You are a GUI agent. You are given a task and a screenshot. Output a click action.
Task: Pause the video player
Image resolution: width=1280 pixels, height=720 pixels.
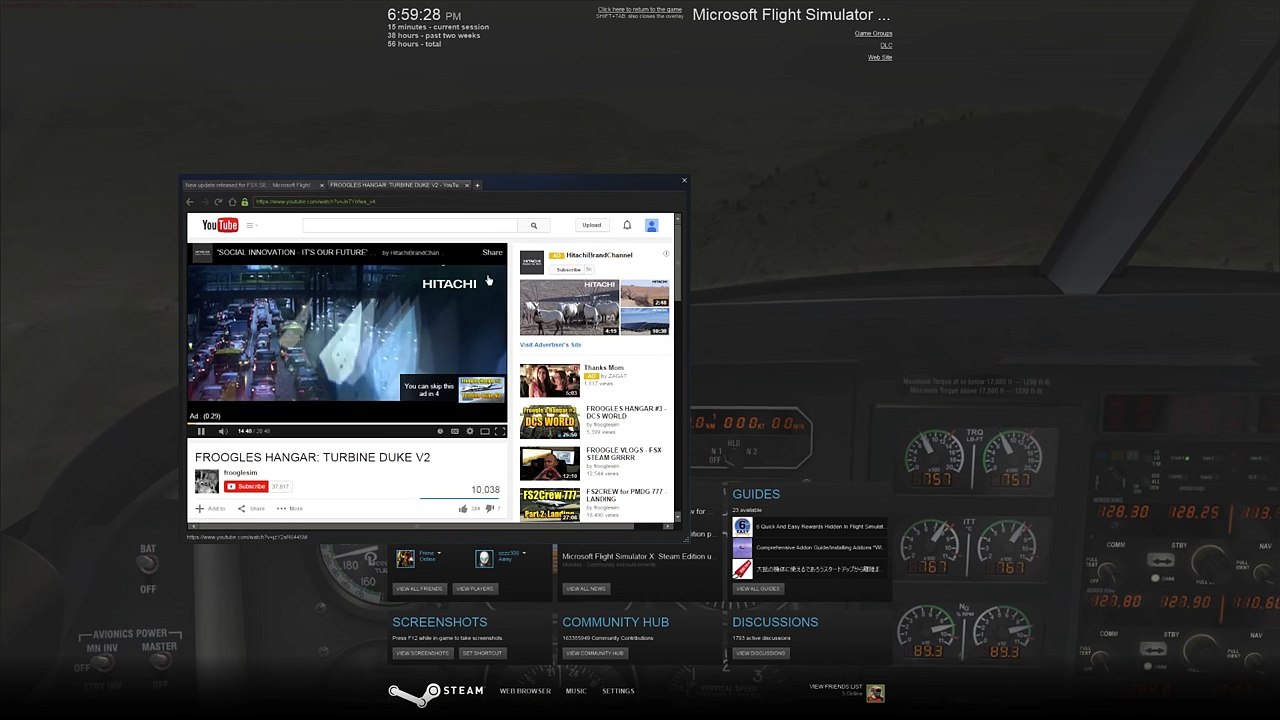[201, 431]
